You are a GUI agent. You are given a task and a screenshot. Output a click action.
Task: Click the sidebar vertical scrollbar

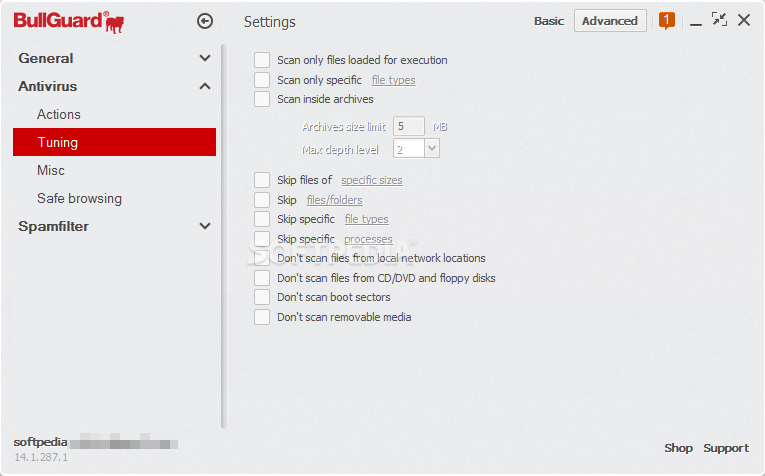(224, 237)
